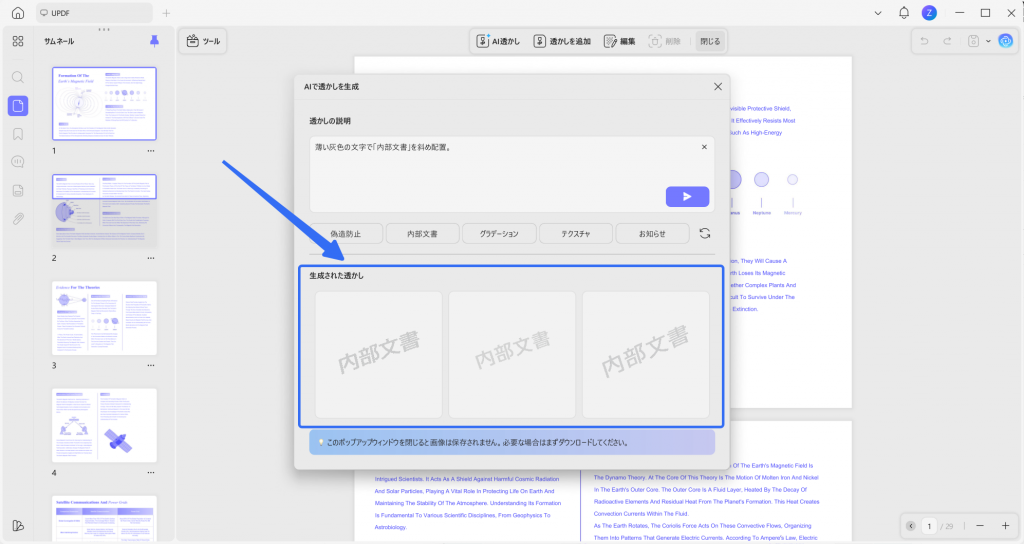1024x544 pixels.
Task: Open a new tab with the plus icon
Action: (x=166, y=13)
